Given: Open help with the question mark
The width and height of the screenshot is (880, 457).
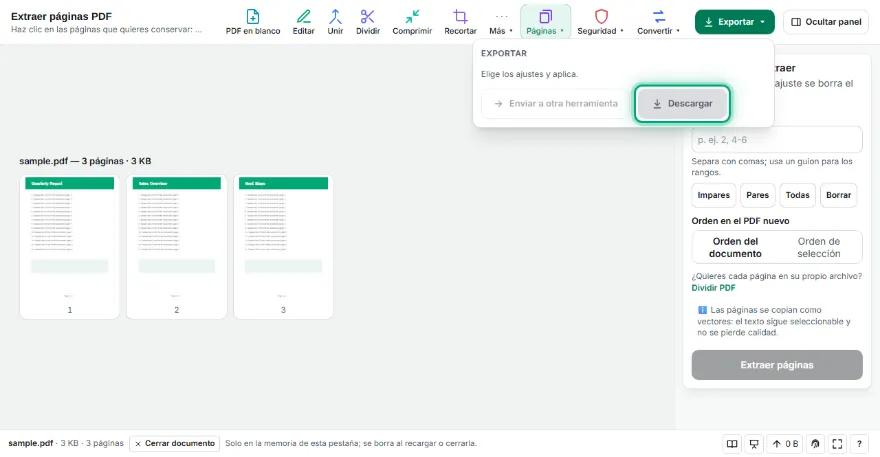Looking at the screenshot, I should tap(859, 444).
